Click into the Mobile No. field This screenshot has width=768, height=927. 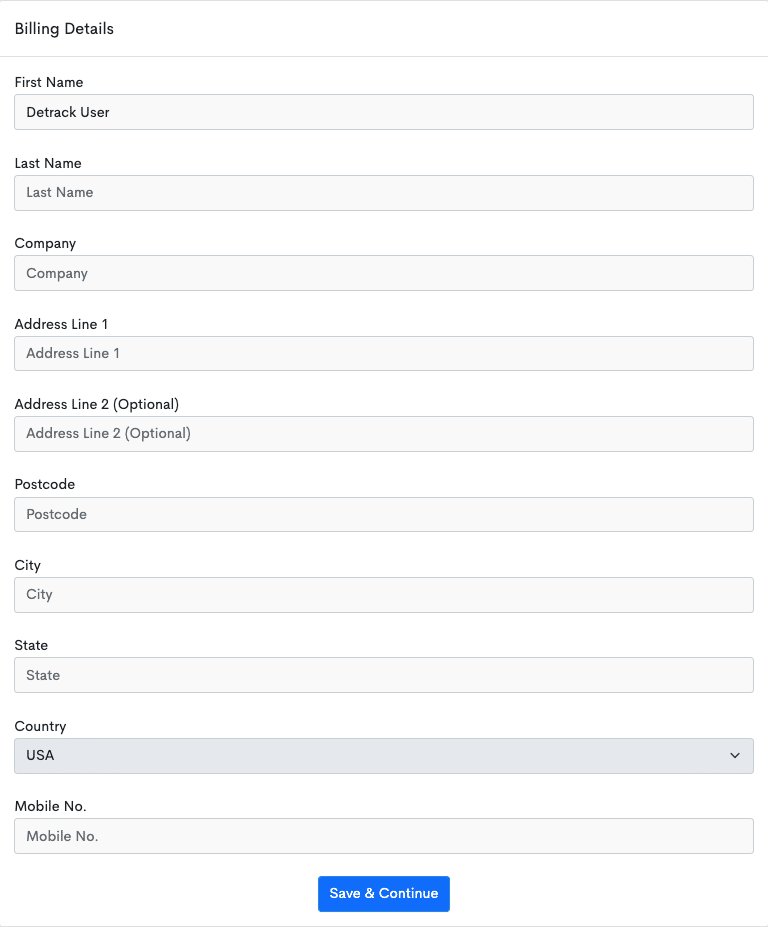[384, 836]
